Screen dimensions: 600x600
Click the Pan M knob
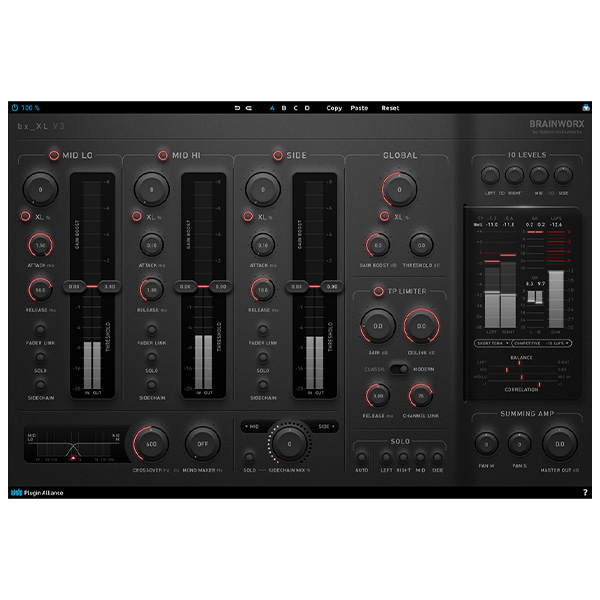(486, 444)
